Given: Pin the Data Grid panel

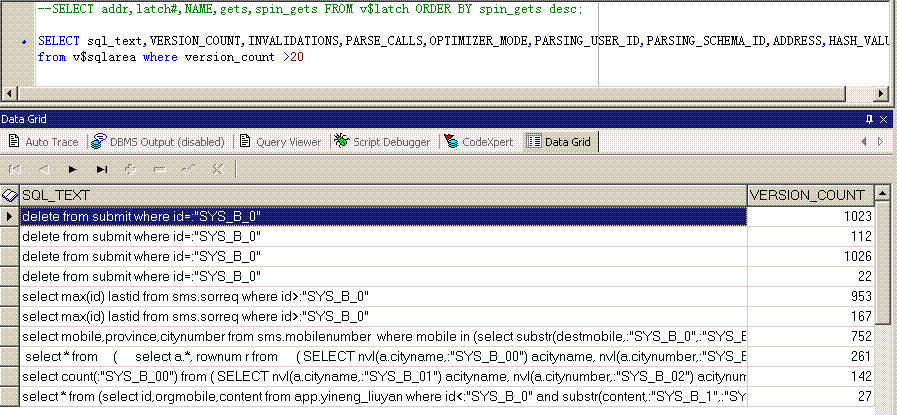Looking at the screenshot, I should pos(868,118).
